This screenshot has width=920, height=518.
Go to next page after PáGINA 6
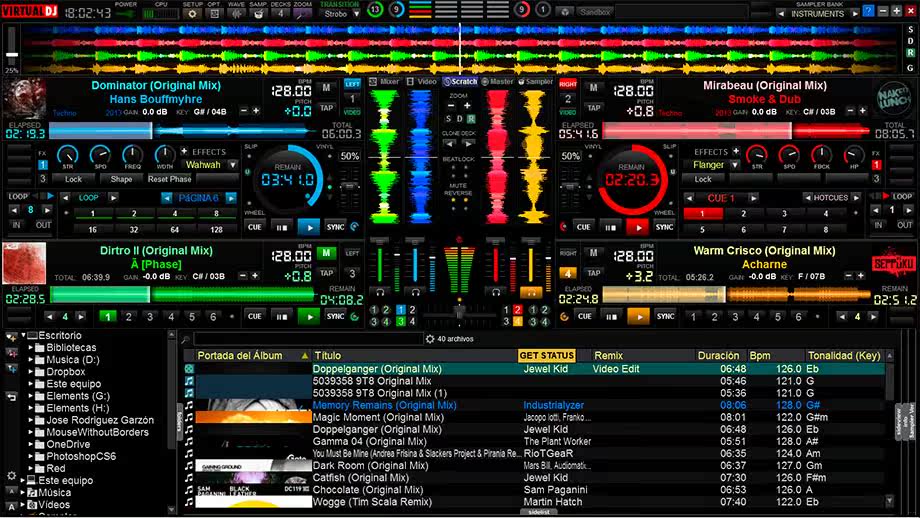click(x=231, y=198)
